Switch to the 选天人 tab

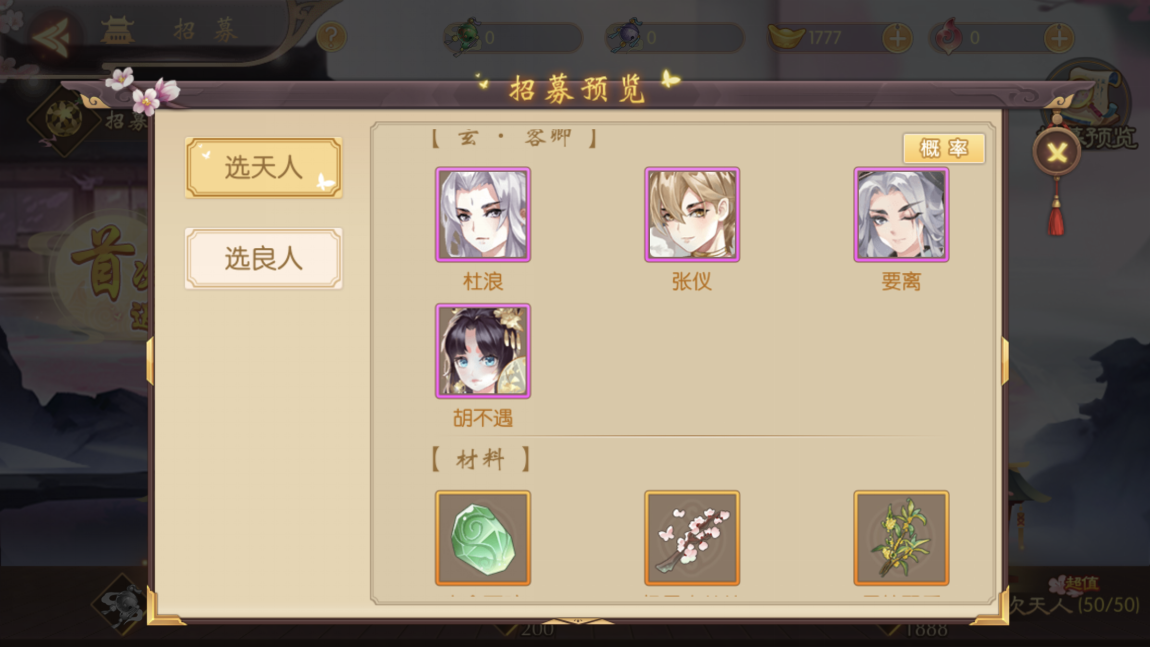point(263,167)
